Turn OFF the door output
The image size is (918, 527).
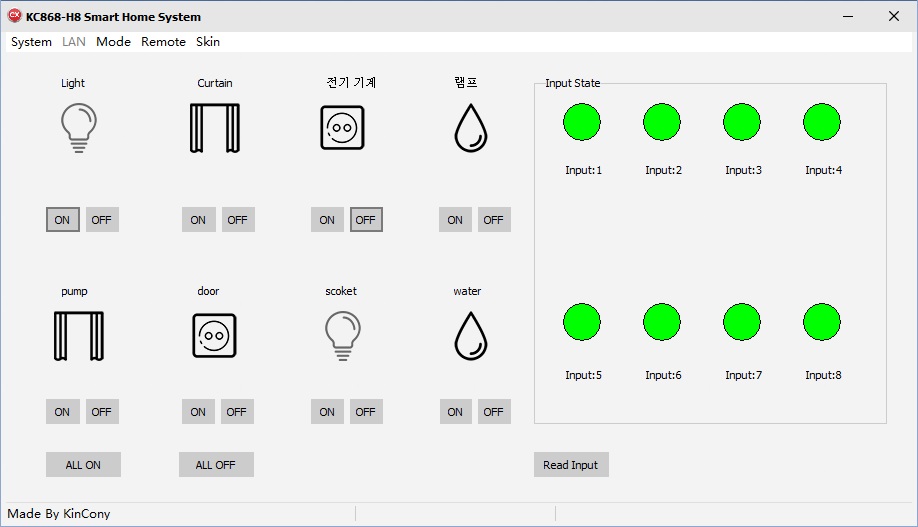236,411
